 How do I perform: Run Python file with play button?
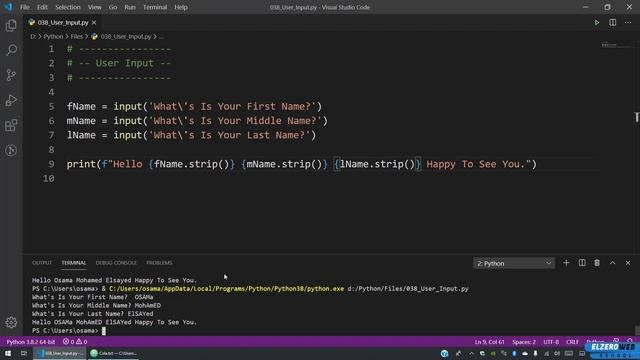597,22
